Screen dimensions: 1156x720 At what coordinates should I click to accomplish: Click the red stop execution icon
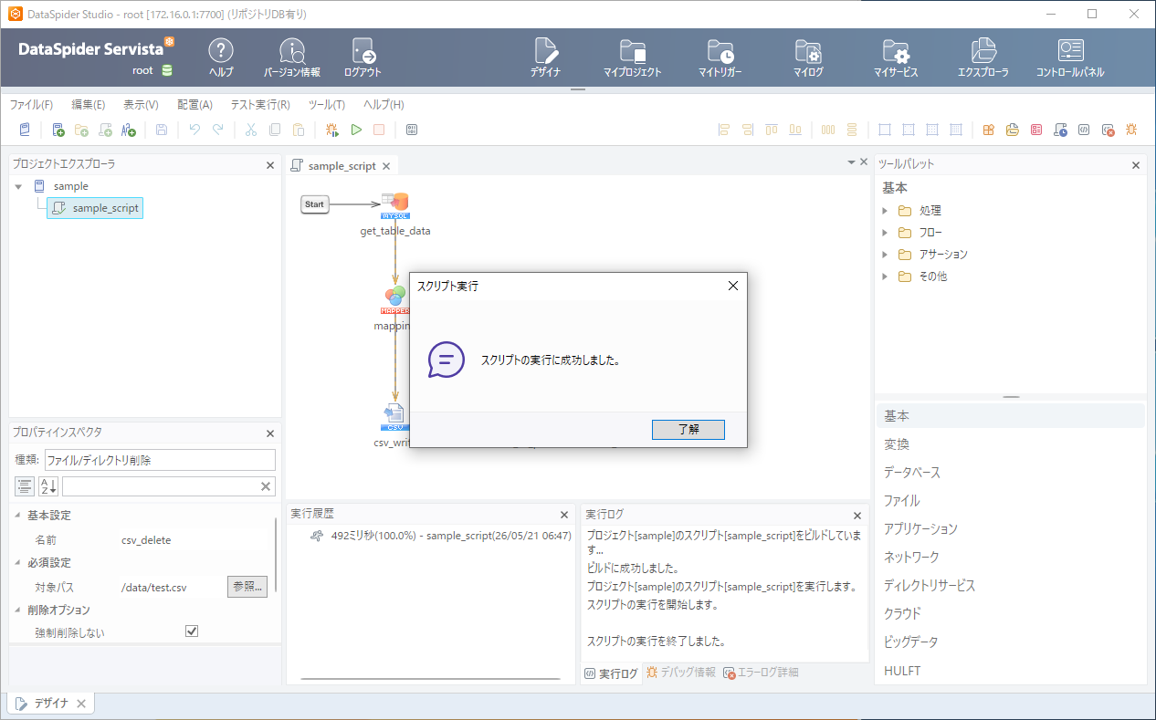[x=379, y=130]
